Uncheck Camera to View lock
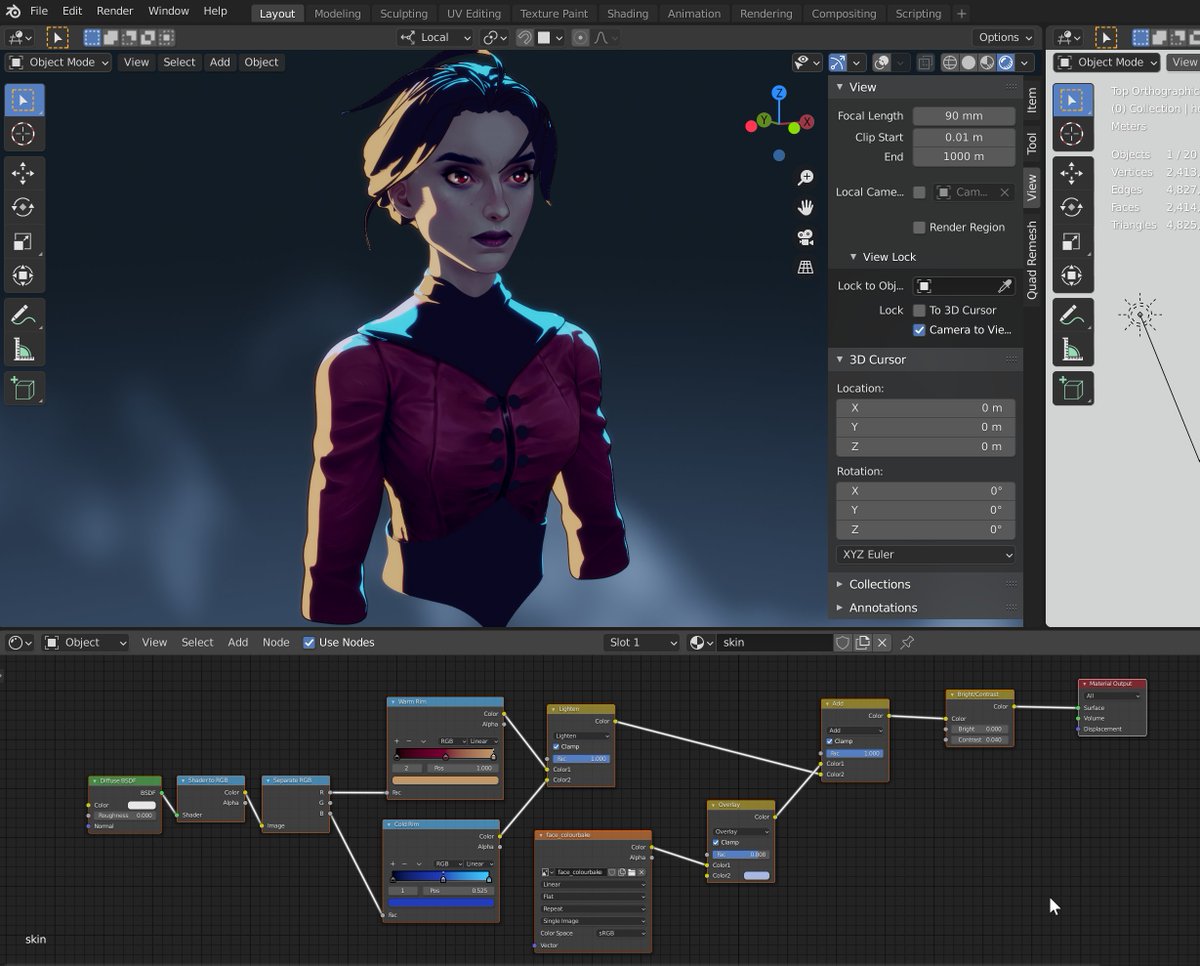The image size is (1200, 966). [x=919, y=329]
